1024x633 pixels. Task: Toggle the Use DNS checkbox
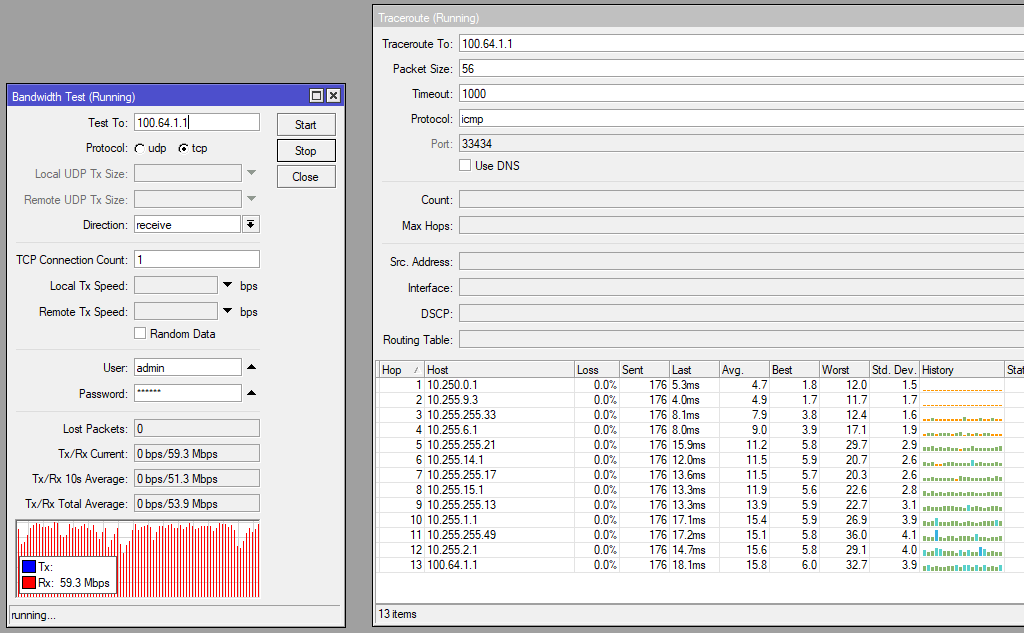click(x=465, y=165)
